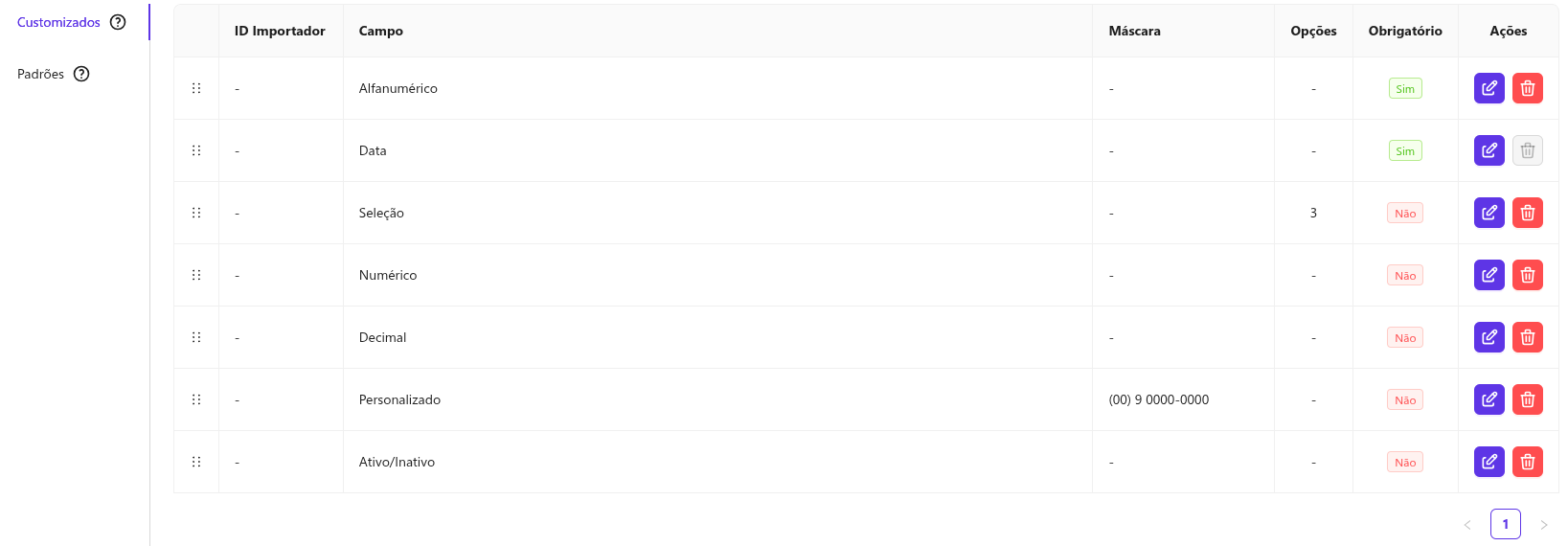1568x546 pixels.
Task: Go to the previous page arrow
Action: 1466,524
